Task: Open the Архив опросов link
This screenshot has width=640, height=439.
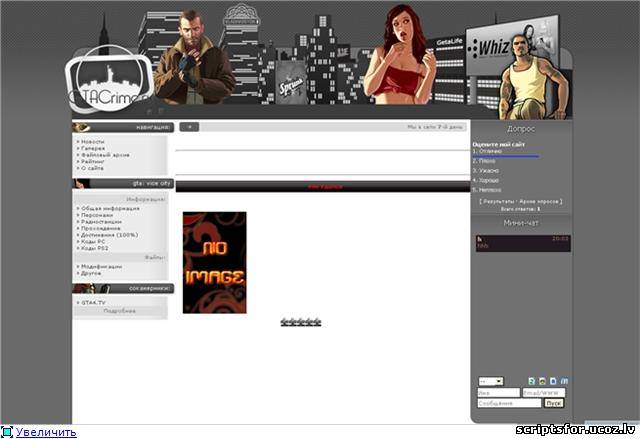Action: (x=539, y=202)
